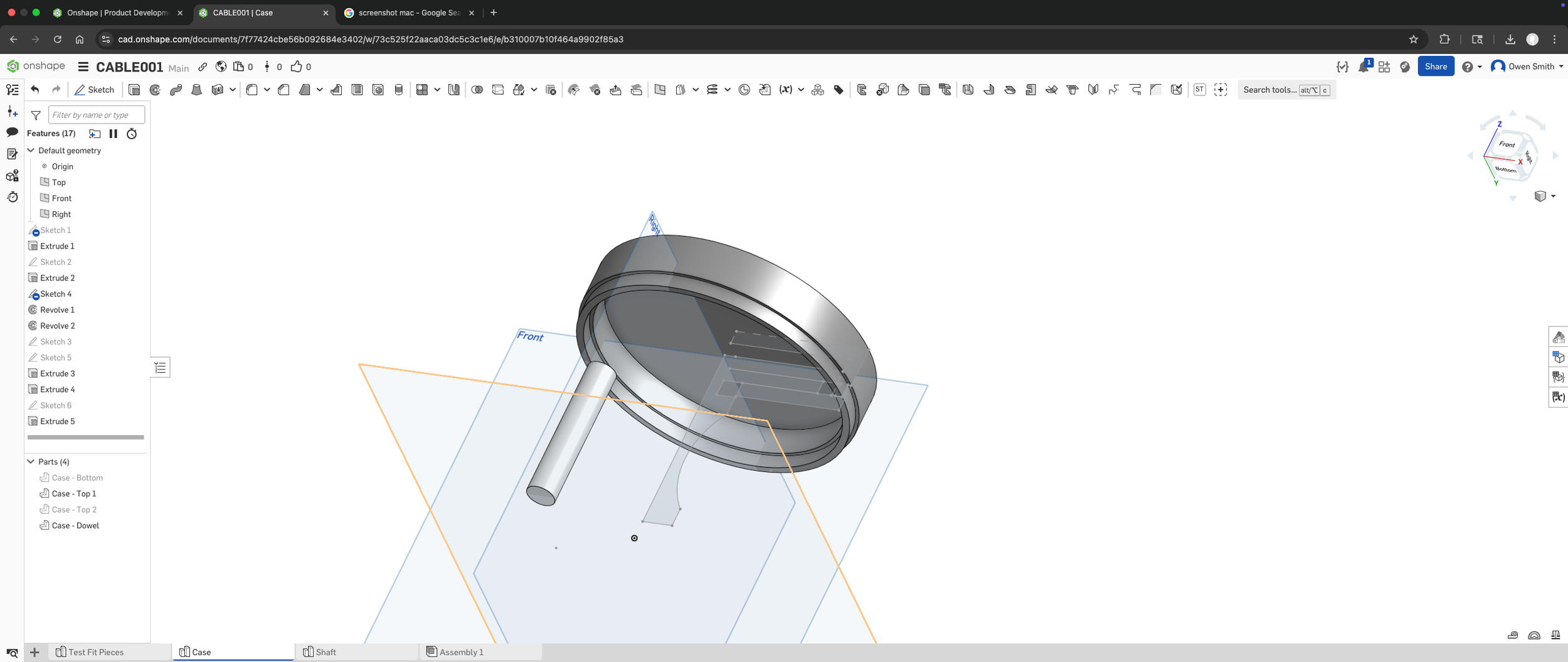Open the Owen Smith account dropdown
This screenshot has height=662, width=1568.
1527,67
